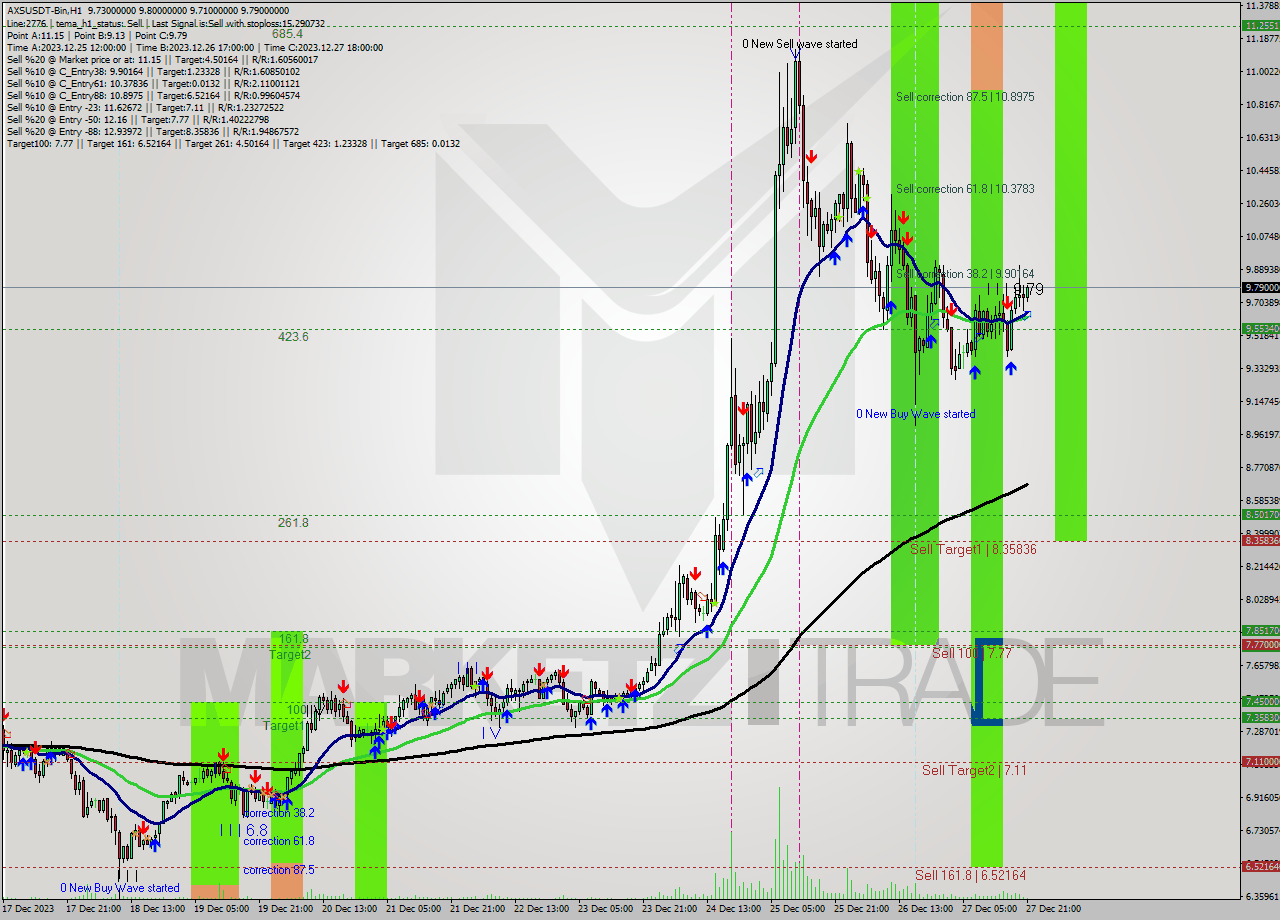Image resolution: width=1280 pixels, height=920 pixels.
Task: Click the '27 Dec 21:00' time axis label
Action: point(1055,910)
